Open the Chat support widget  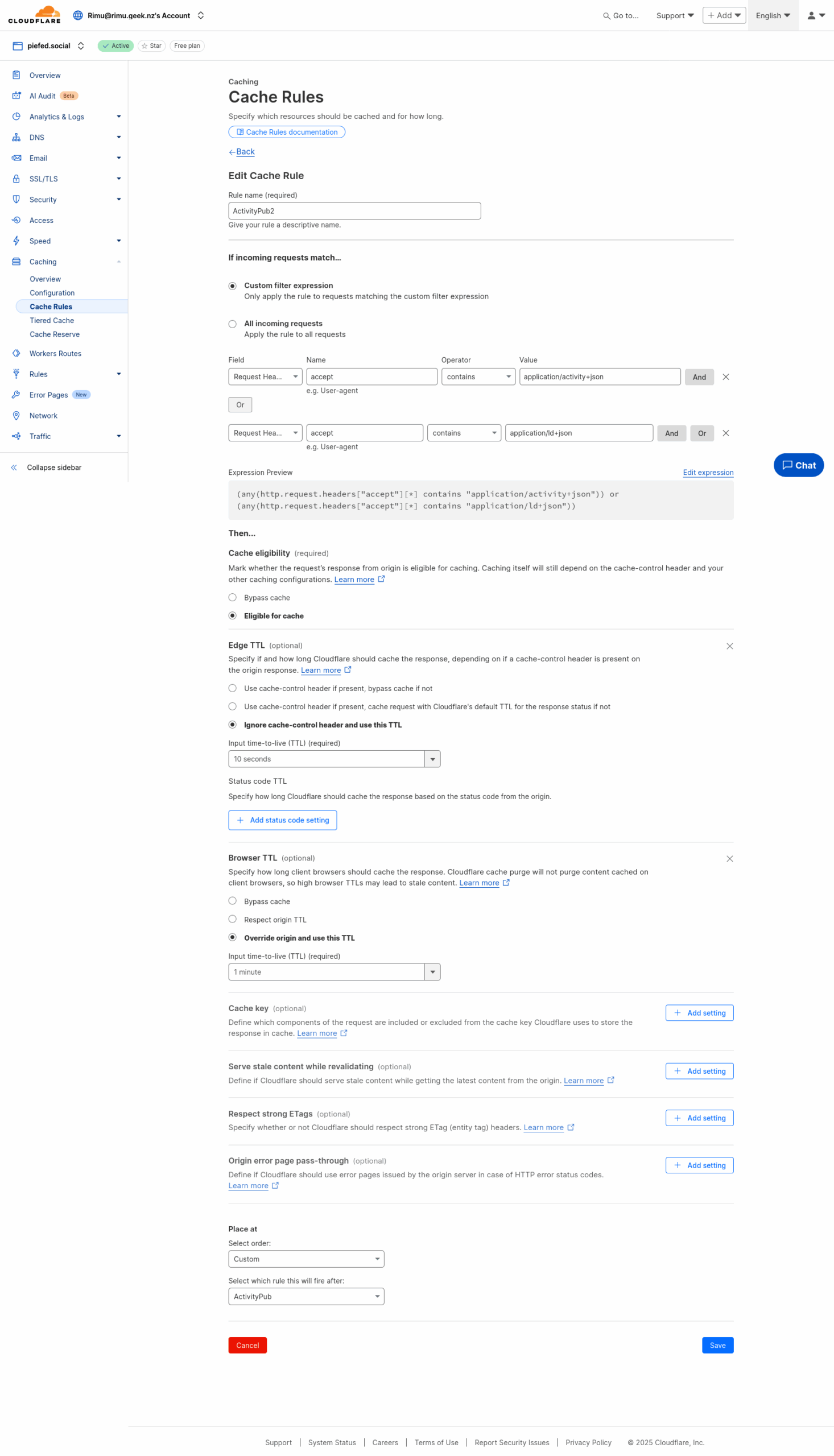799,465
